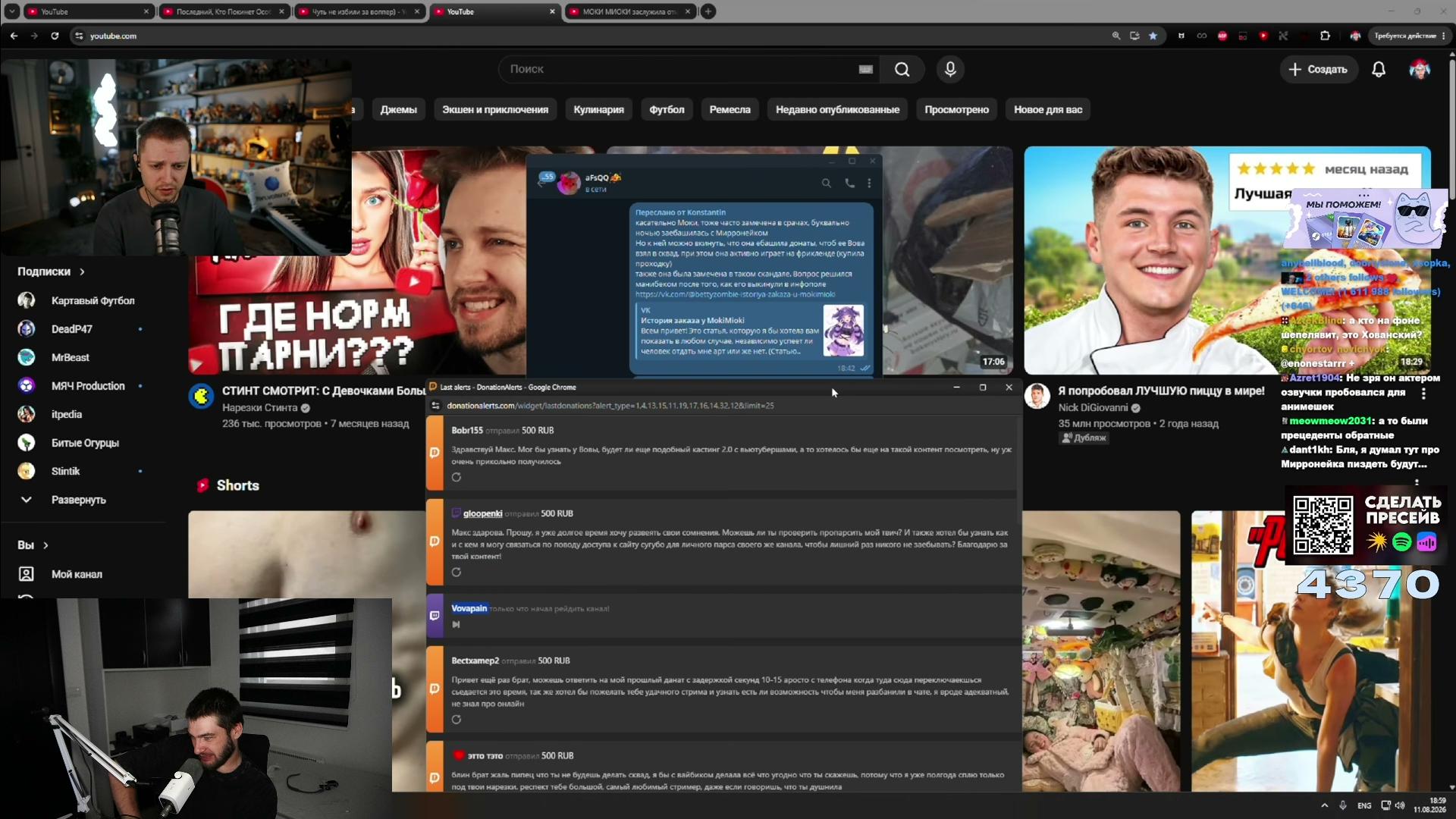Click the Создать button
The height and width of the screenshot is (819, 1456).
click(1318, 69)
